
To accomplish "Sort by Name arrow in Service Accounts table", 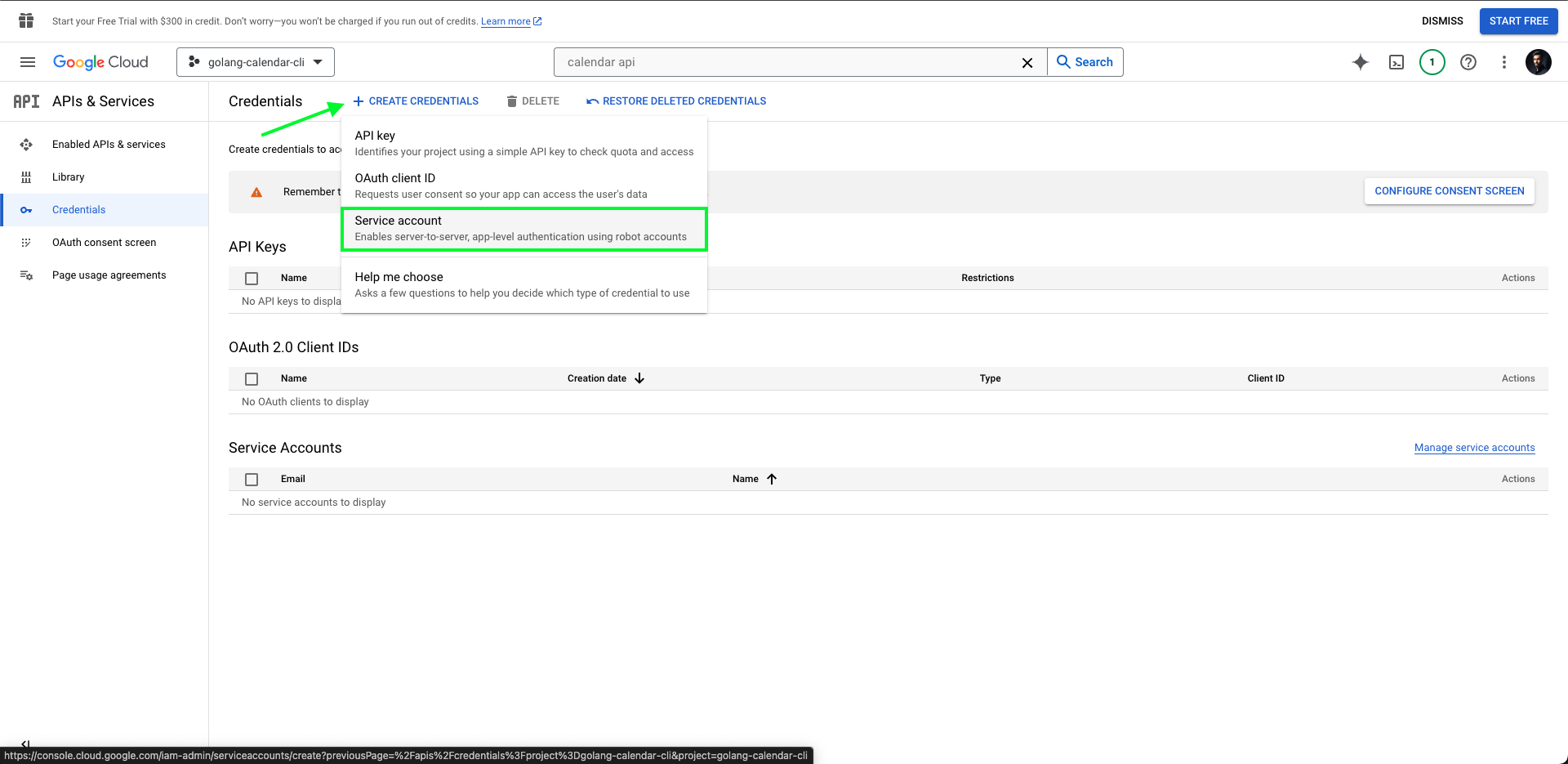I will [772, 479].
